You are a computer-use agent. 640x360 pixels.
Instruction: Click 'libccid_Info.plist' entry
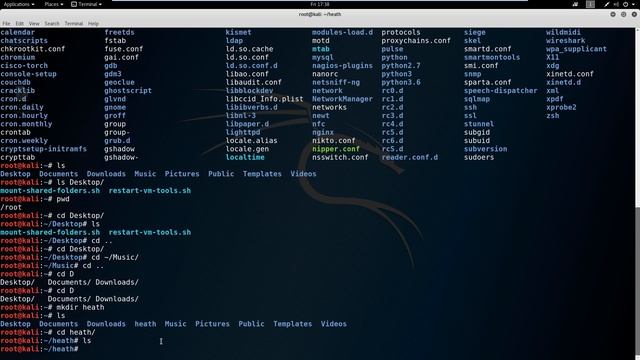click(264, 99)
